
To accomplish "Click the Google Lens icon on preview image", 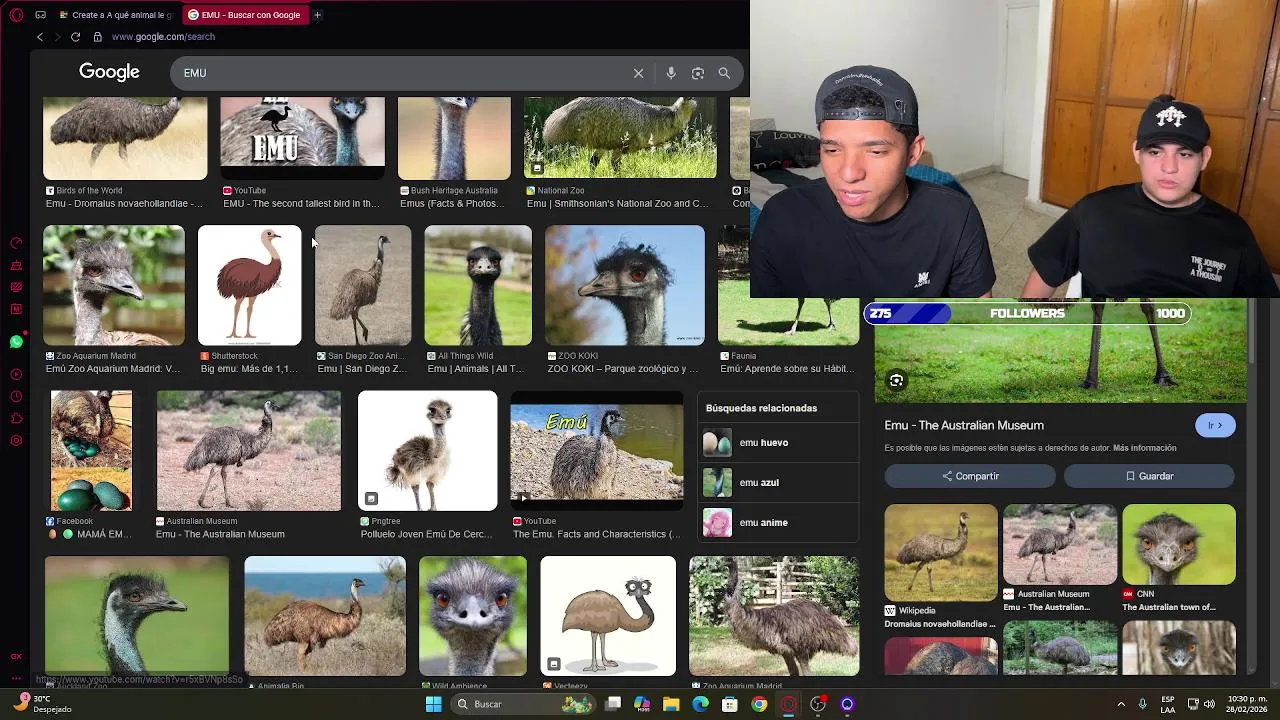I will point(896,381).
